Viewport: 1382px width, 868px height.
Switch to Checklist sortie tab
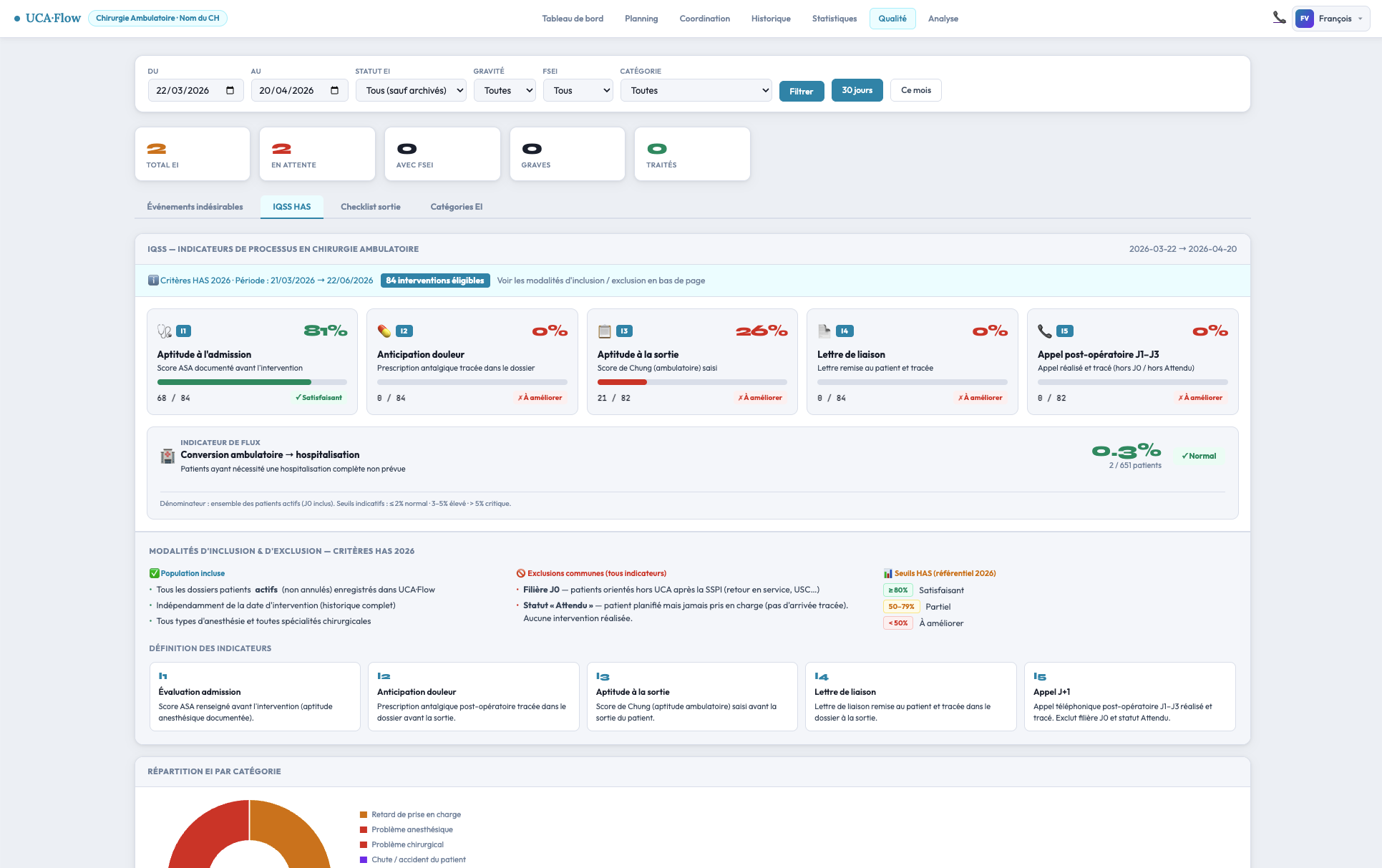click(371, 207)
